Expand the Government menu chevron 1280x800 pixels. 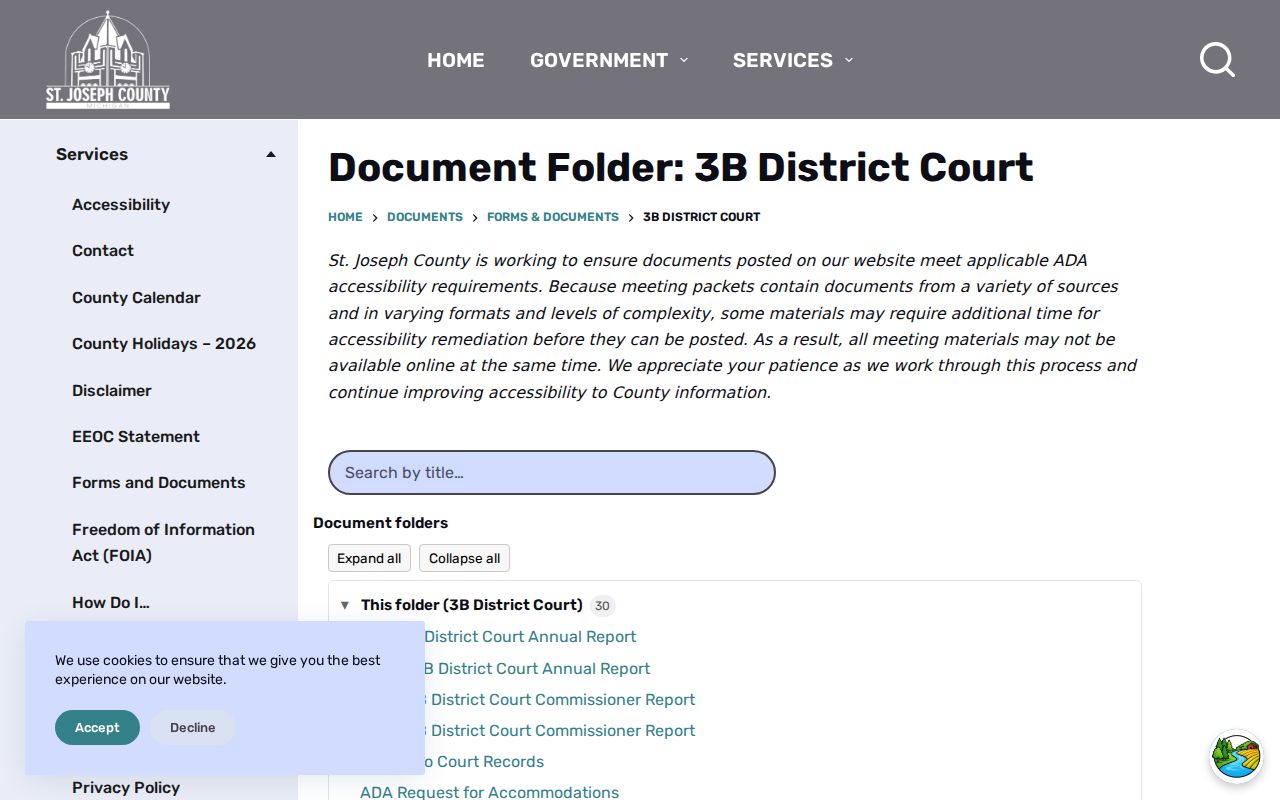click(684, 60)
